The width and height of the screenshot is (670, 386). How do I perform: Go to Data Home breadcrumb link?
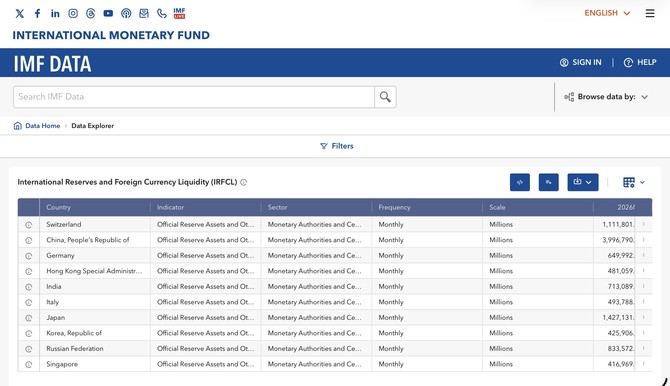pos(43,126)
